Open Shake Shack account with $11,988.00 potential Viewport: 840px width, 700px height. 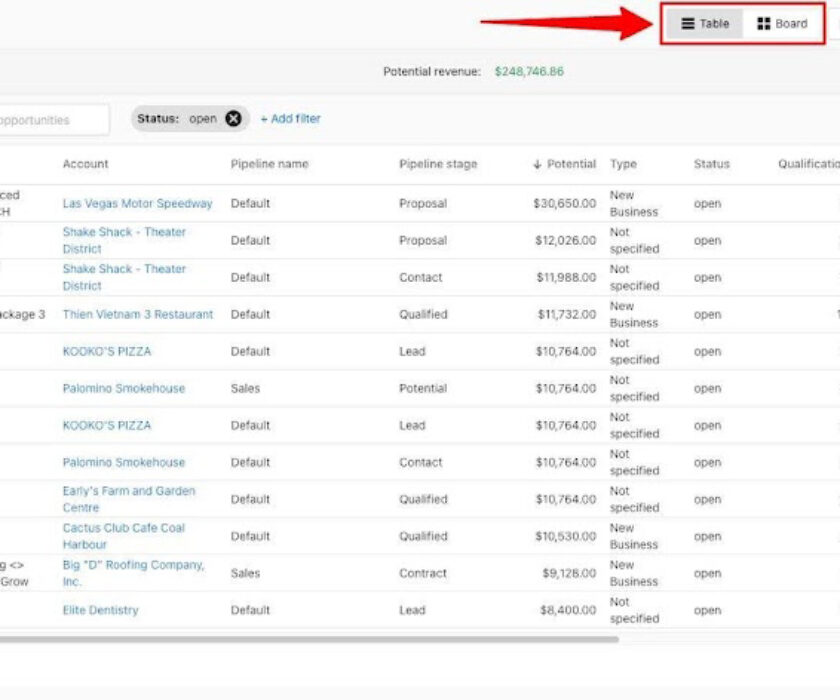124,277
